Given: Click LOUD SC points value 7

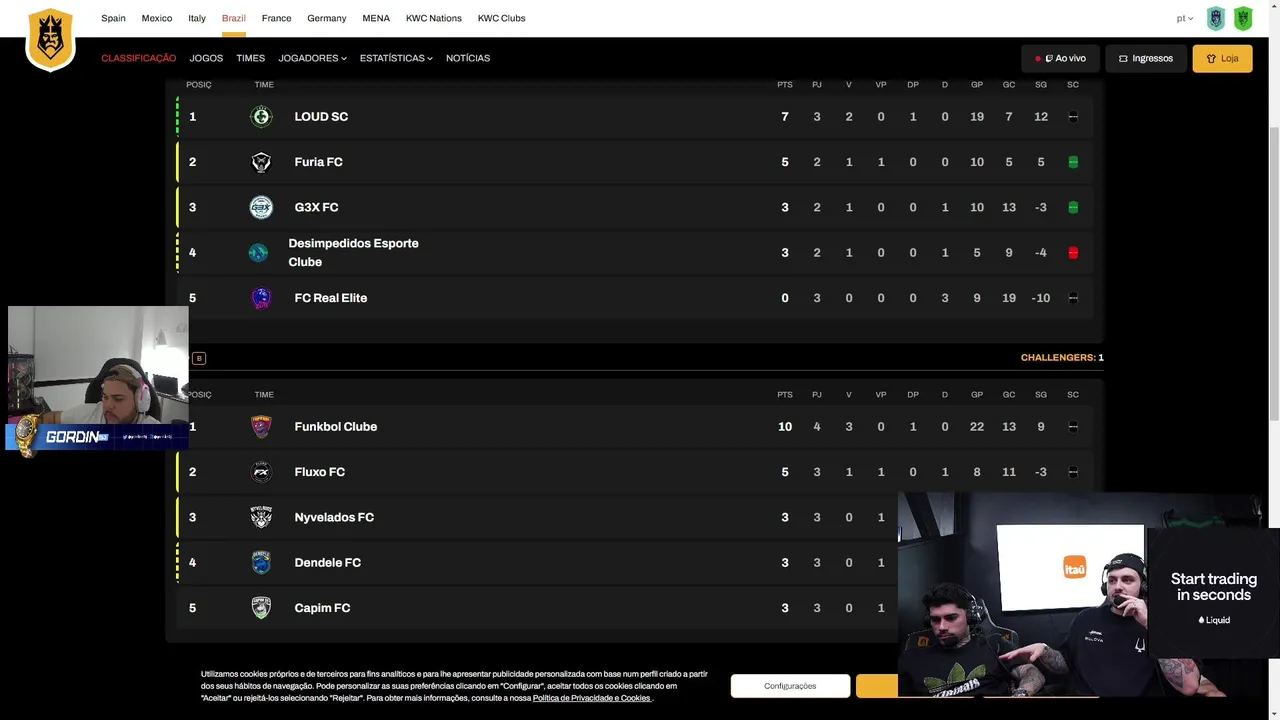Looking at the screenshot, I should [785, 117].
